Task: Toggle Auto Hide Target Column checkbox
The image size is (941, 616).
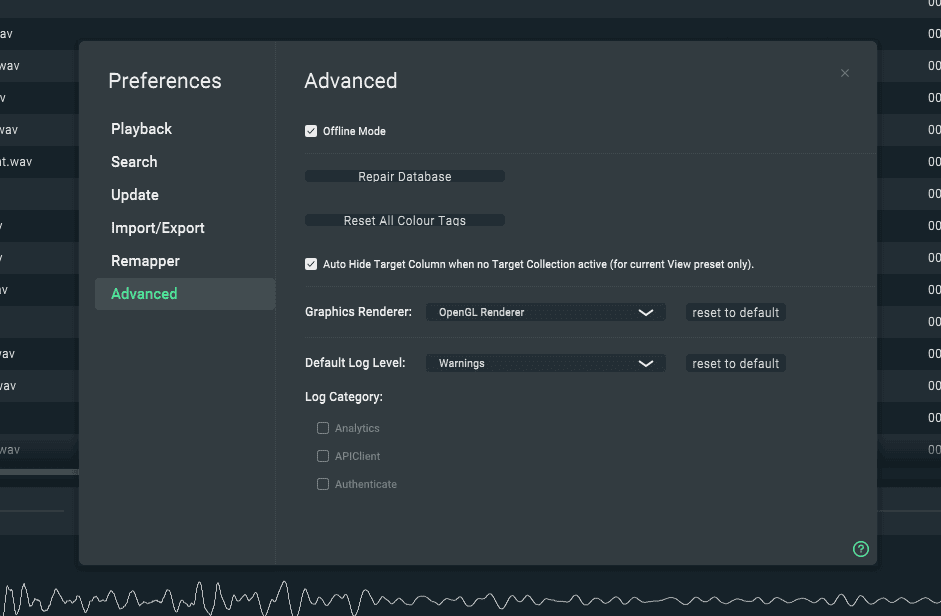Action: [x=311, y=264]
